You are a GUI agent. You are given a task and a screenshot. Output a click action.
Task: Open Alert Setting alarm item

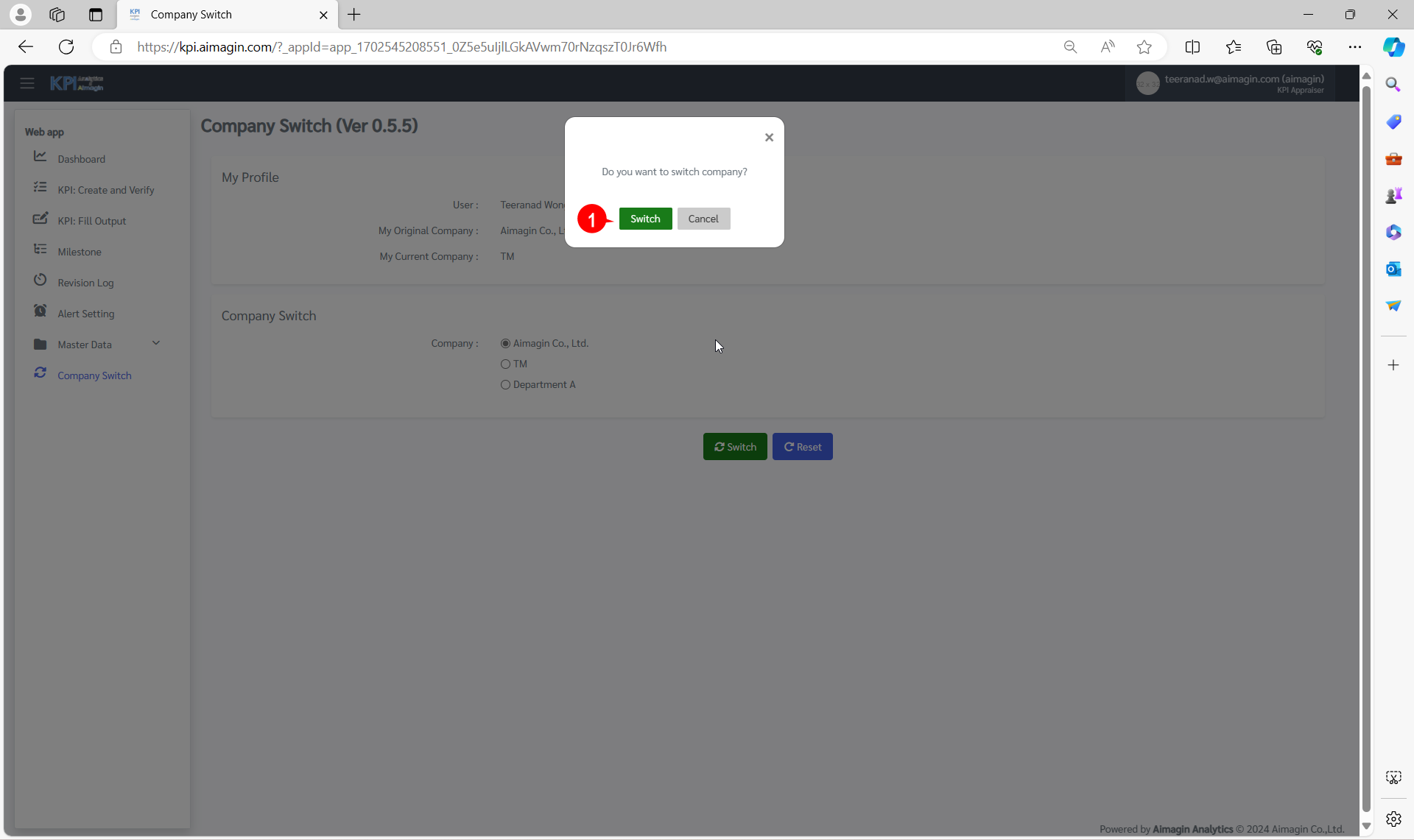point(85,314)
